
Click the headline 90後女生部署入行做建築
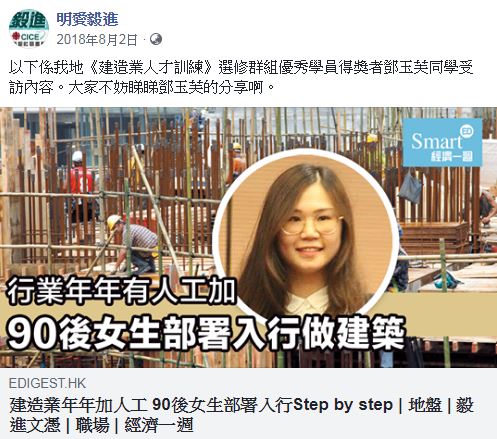pyautogui.click(x=206, y=334)
